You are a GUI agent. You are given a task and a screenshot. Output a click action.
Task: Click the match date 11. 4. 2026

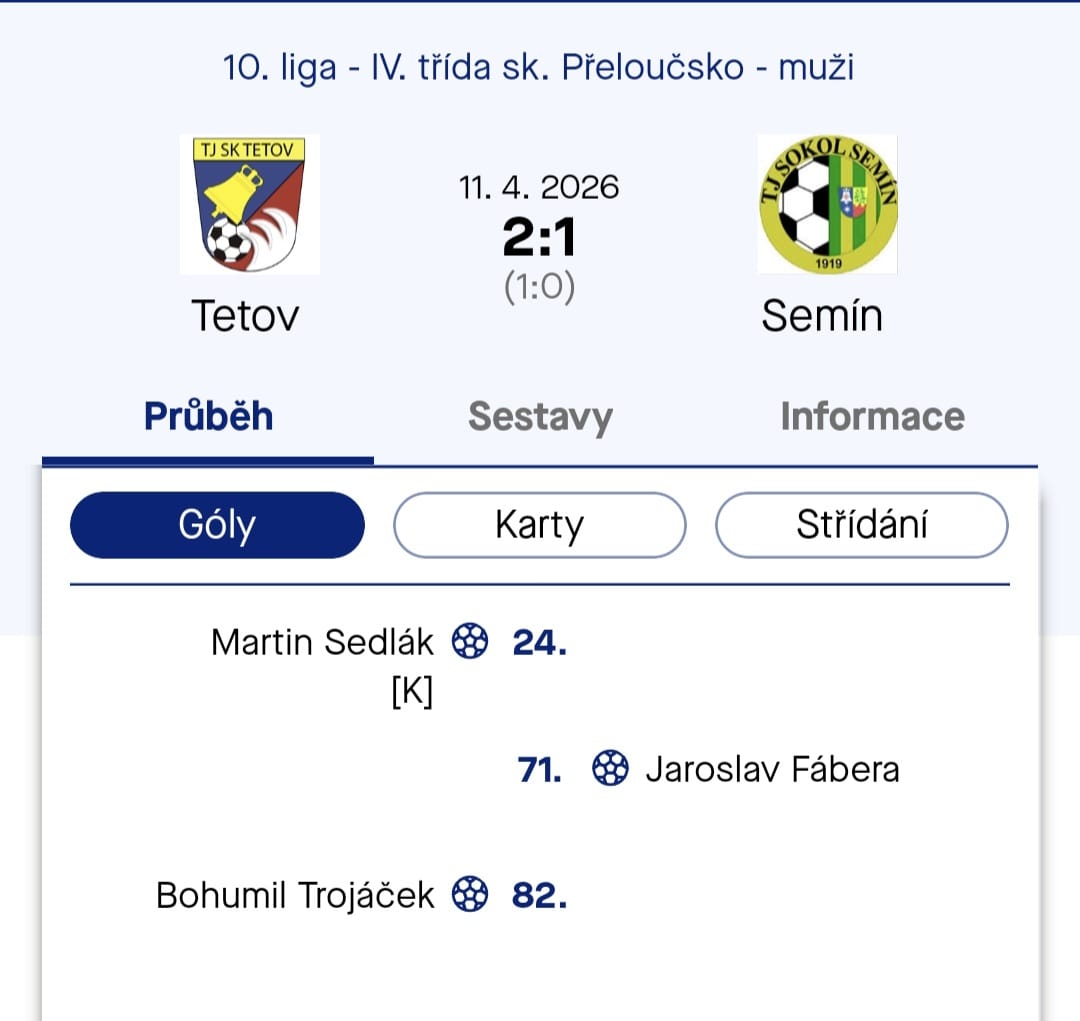coord(539,186)
